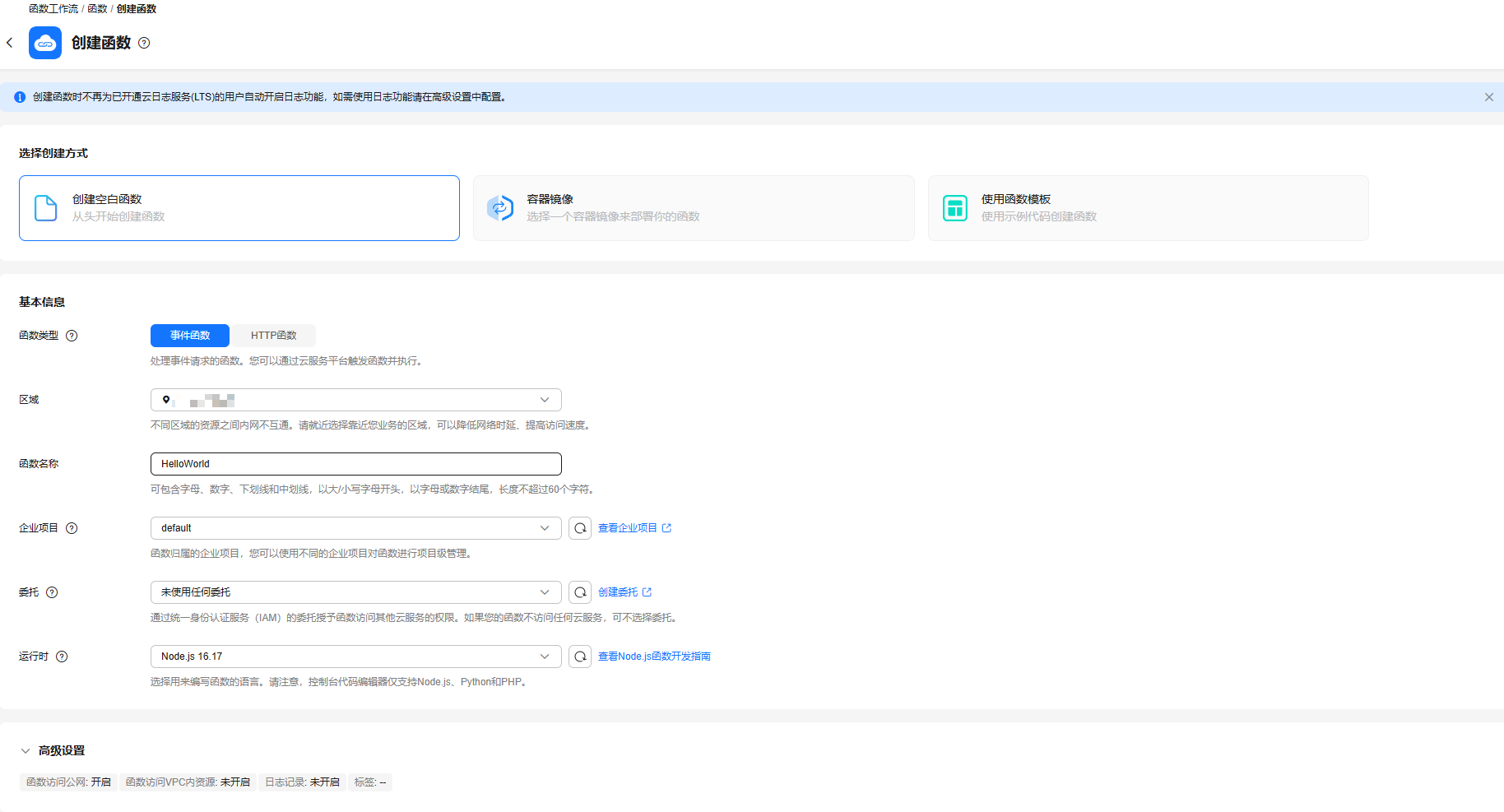Viewport: 1504px width, 812px height.
Task: Open the 委托 dropdown showing 未使用任何委托
Action: coord(356,592)
